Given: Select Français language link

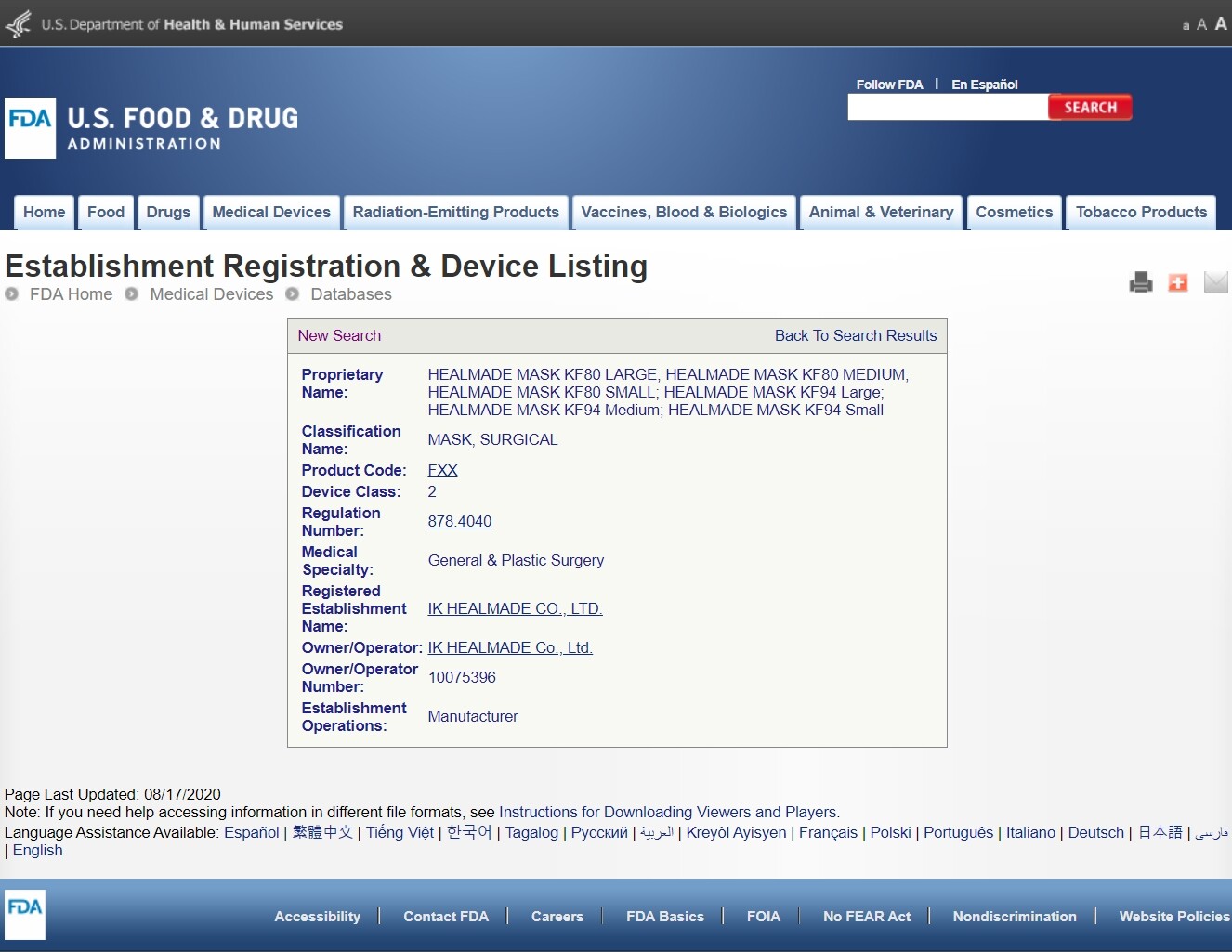Looking at the screenshot, I should pyautogui.click(x=828, y=833).
